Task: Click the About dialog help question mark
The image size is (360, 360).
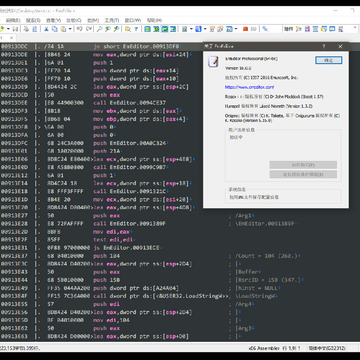Action: (324, 46)
